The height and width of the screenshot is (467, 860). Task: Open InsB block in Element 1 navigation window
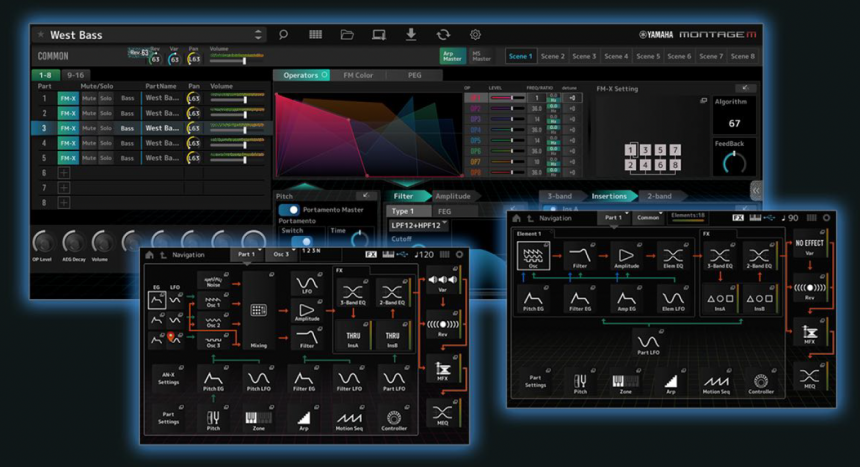click(x=759, y=300)
